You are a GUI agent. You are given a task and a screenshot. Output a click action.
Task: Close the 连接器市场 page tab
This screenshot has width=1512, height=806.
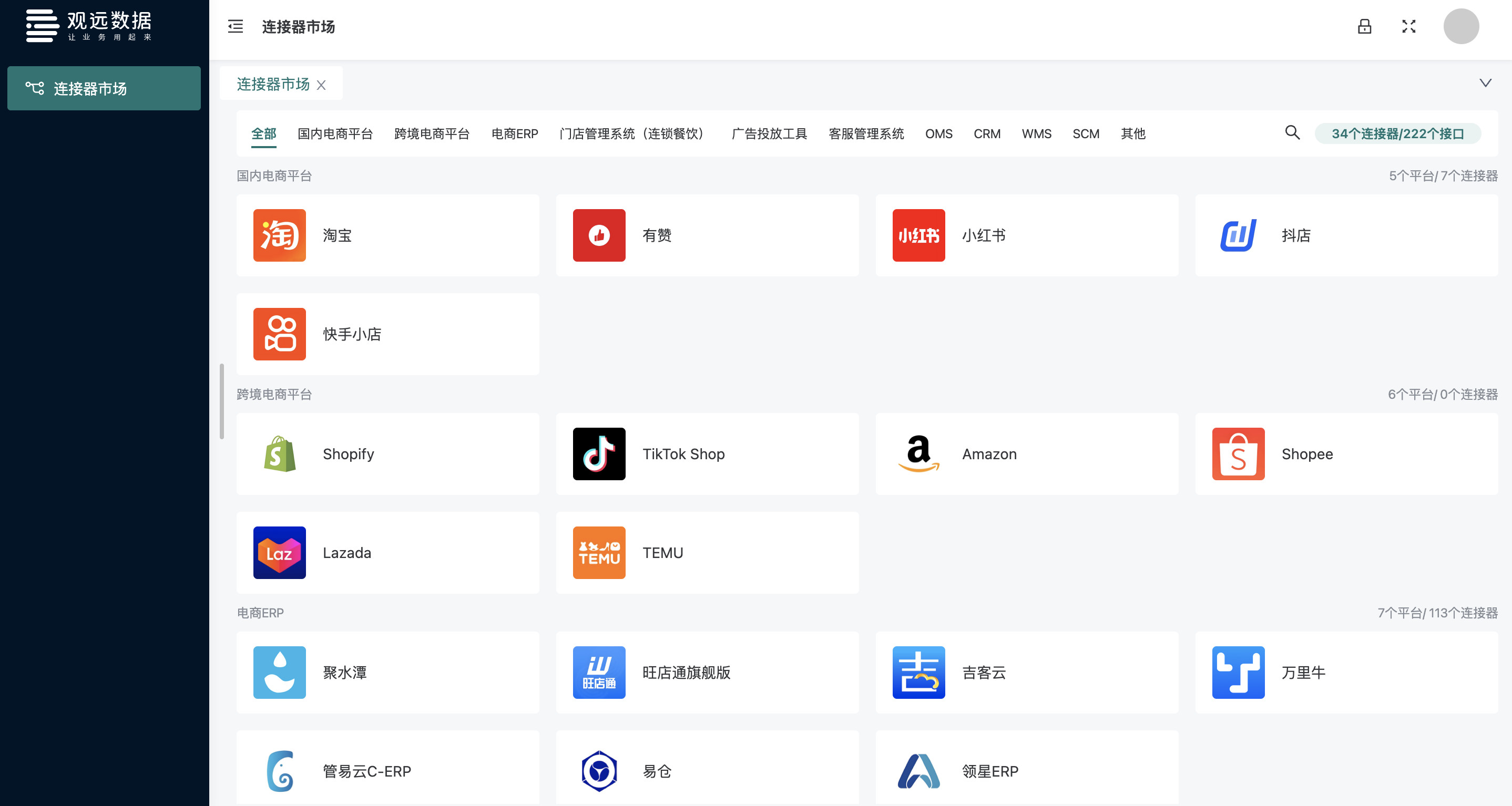click(321, 85)
